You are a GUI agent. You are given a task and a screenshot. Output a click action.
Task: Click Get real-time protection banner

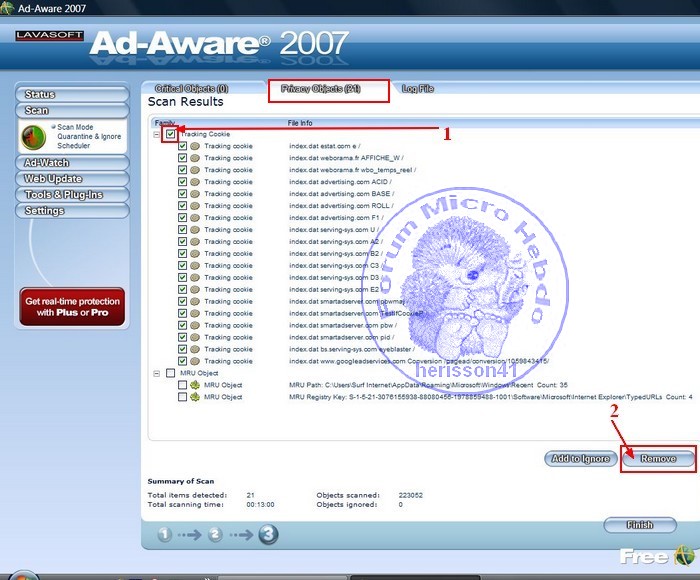click(72, 307)
